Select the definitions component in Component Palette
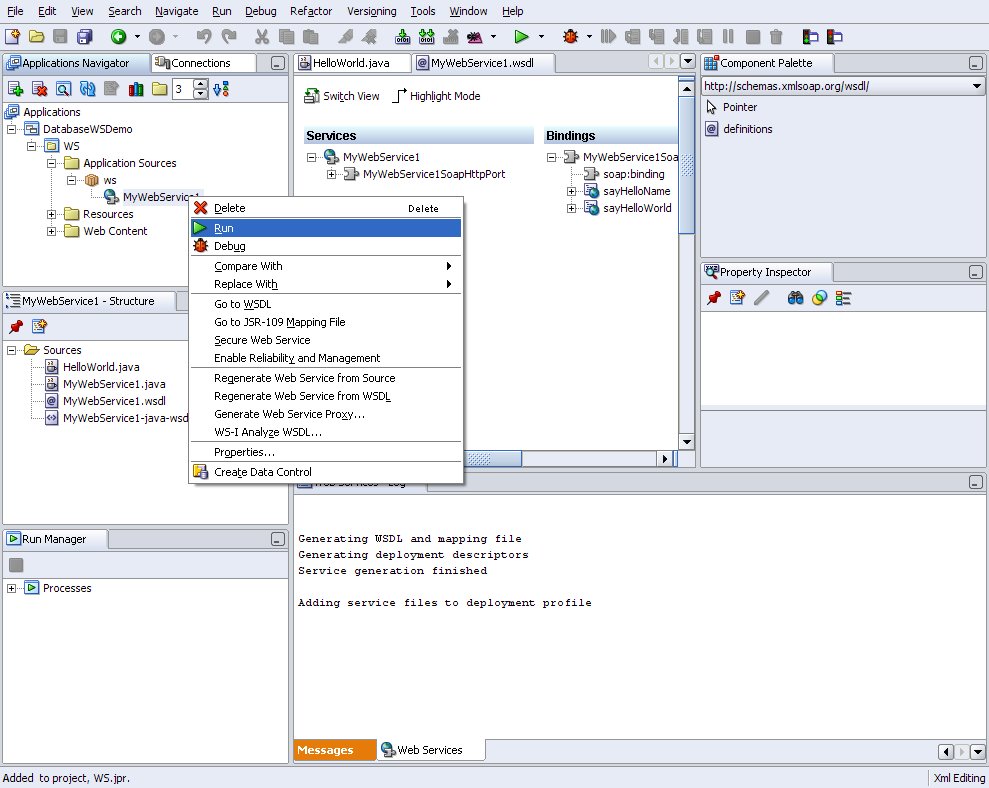Screen dimensions: 989x788 click(x=739, y=129)
